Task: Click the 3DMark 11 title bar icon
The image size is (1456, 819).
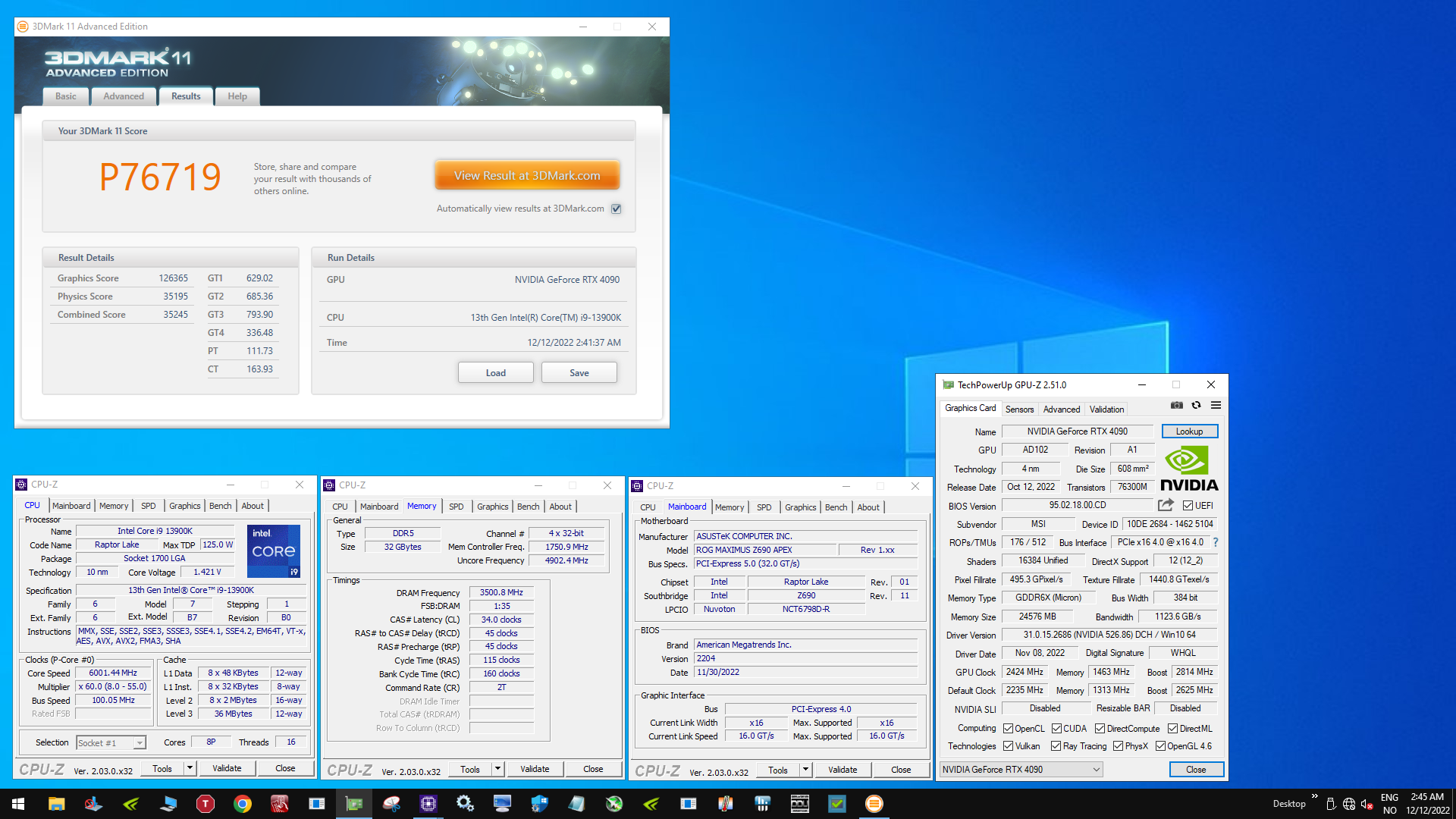Action: pos(23,27)
